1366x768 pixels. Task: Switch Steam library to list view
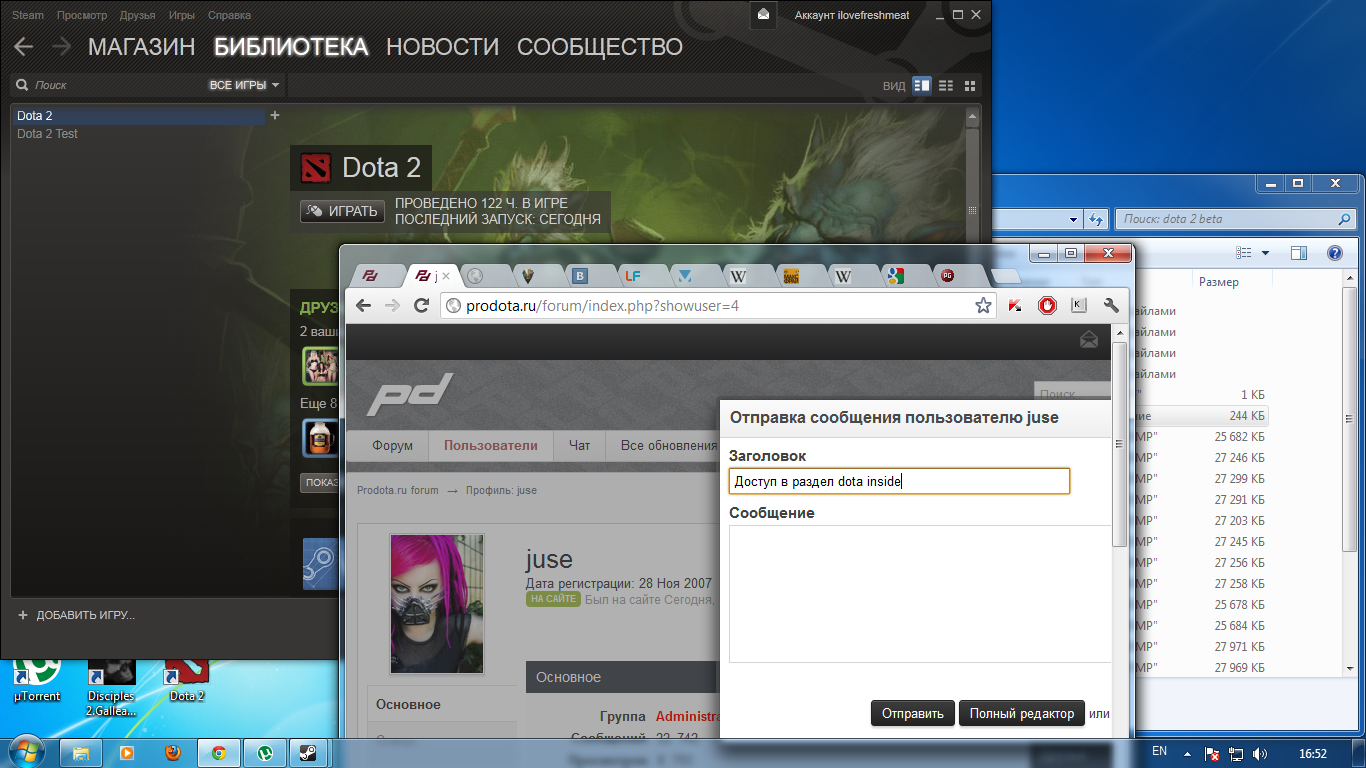tap(945, 86)
